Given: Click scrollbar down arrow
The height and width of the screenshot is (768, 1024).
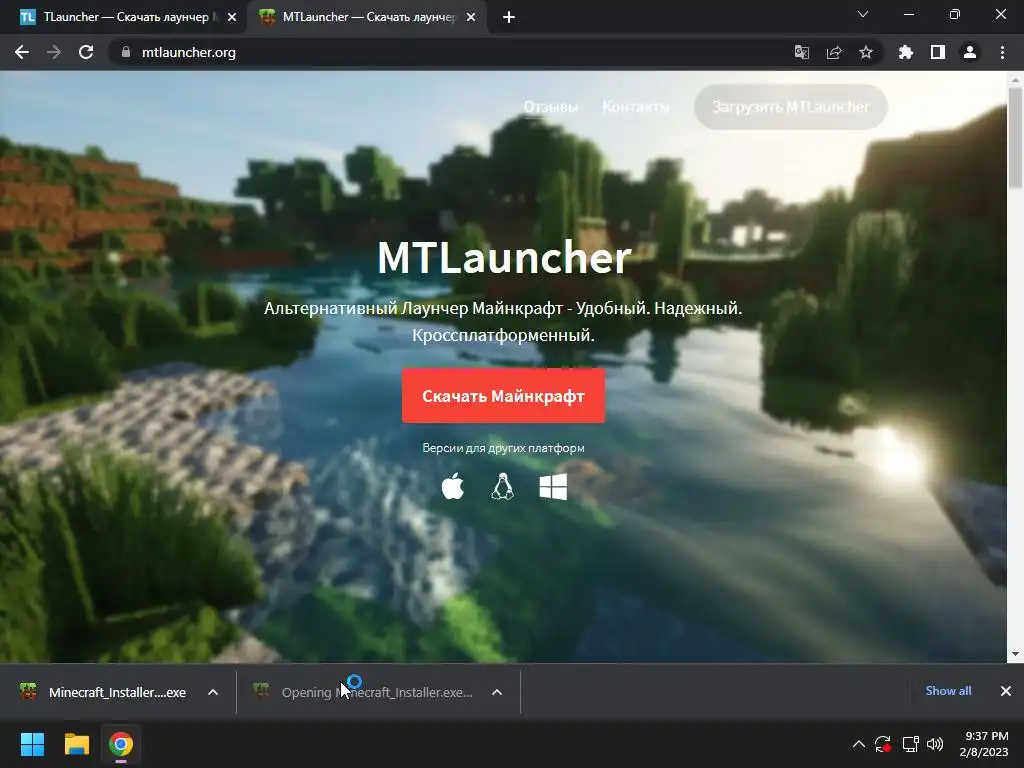Looking at the screenshot, I should click(1015, 654).
